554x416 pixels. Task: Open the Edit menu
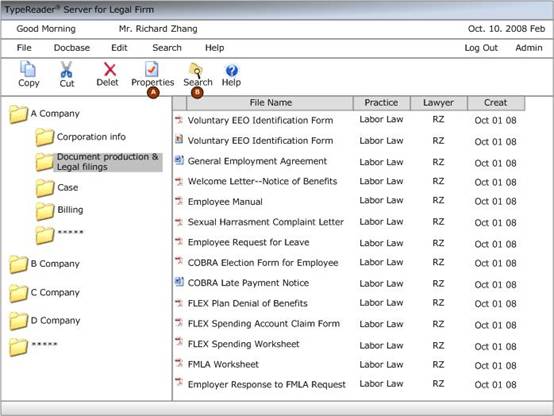[x=119, y=48]
